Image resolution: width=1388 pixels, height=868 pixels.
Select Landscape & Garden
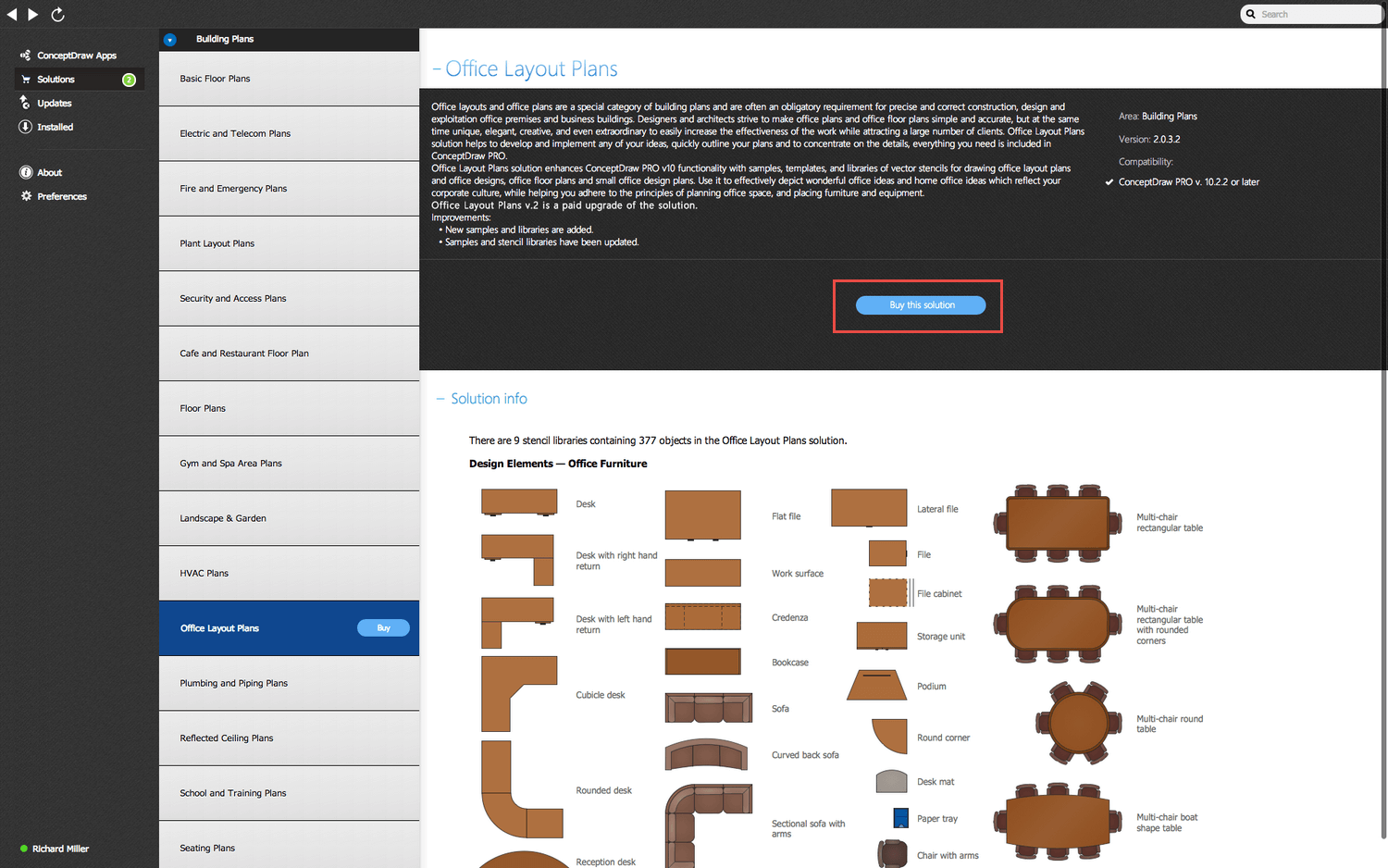point(289,518)
